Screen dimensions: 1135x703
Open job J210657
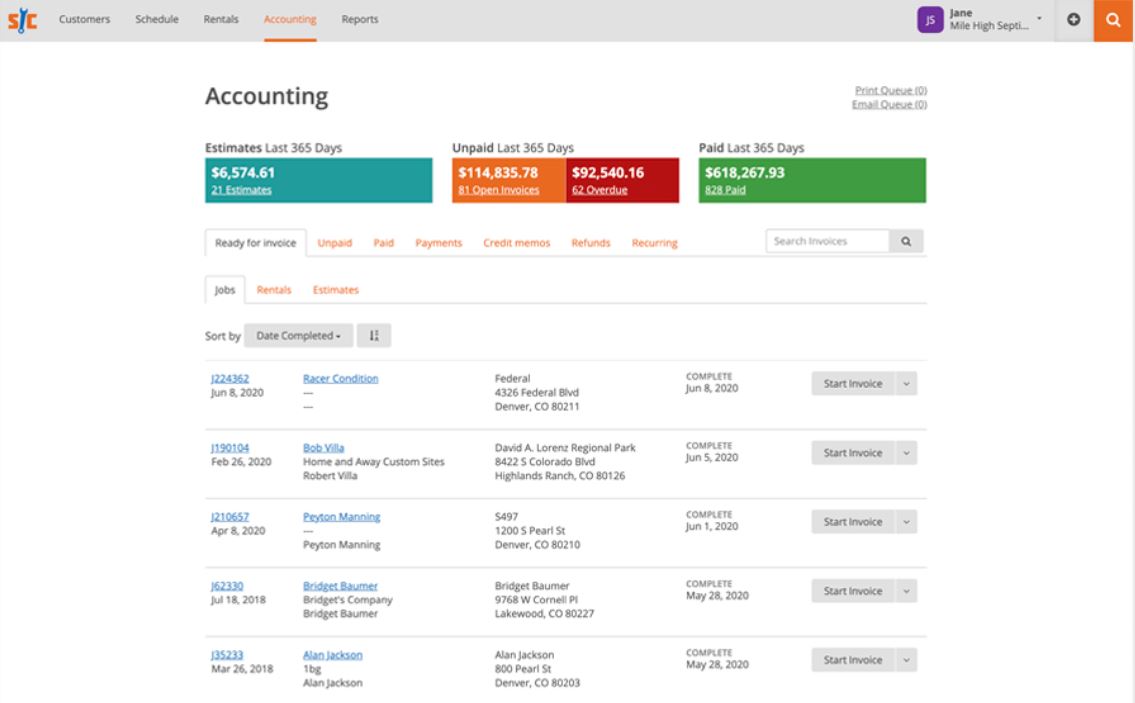[229, 517]
